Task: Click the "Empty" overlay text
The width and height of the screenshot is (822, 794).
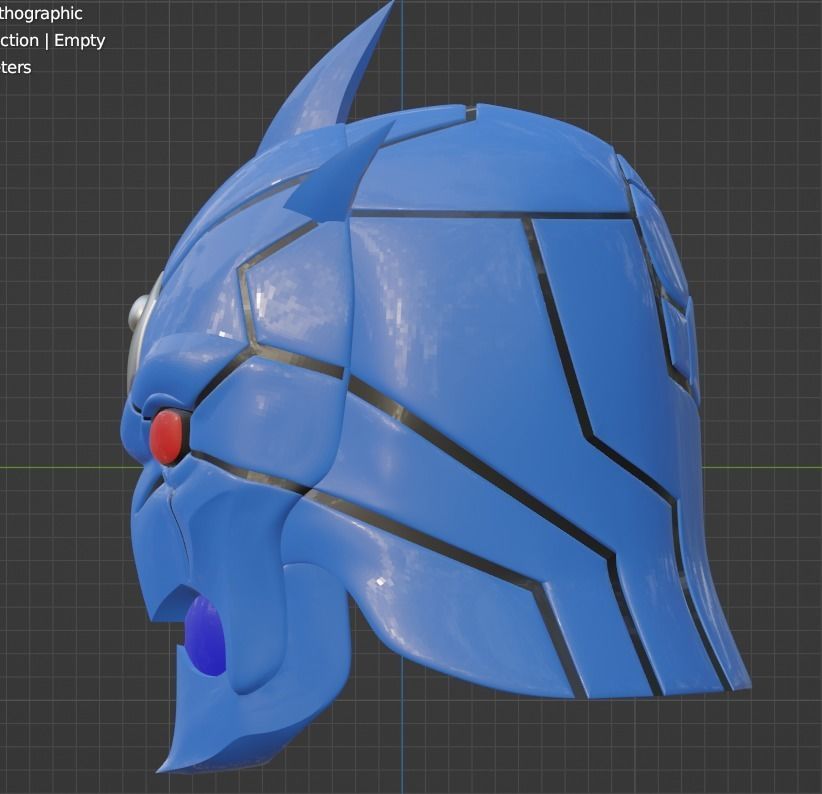Action: 80,41
